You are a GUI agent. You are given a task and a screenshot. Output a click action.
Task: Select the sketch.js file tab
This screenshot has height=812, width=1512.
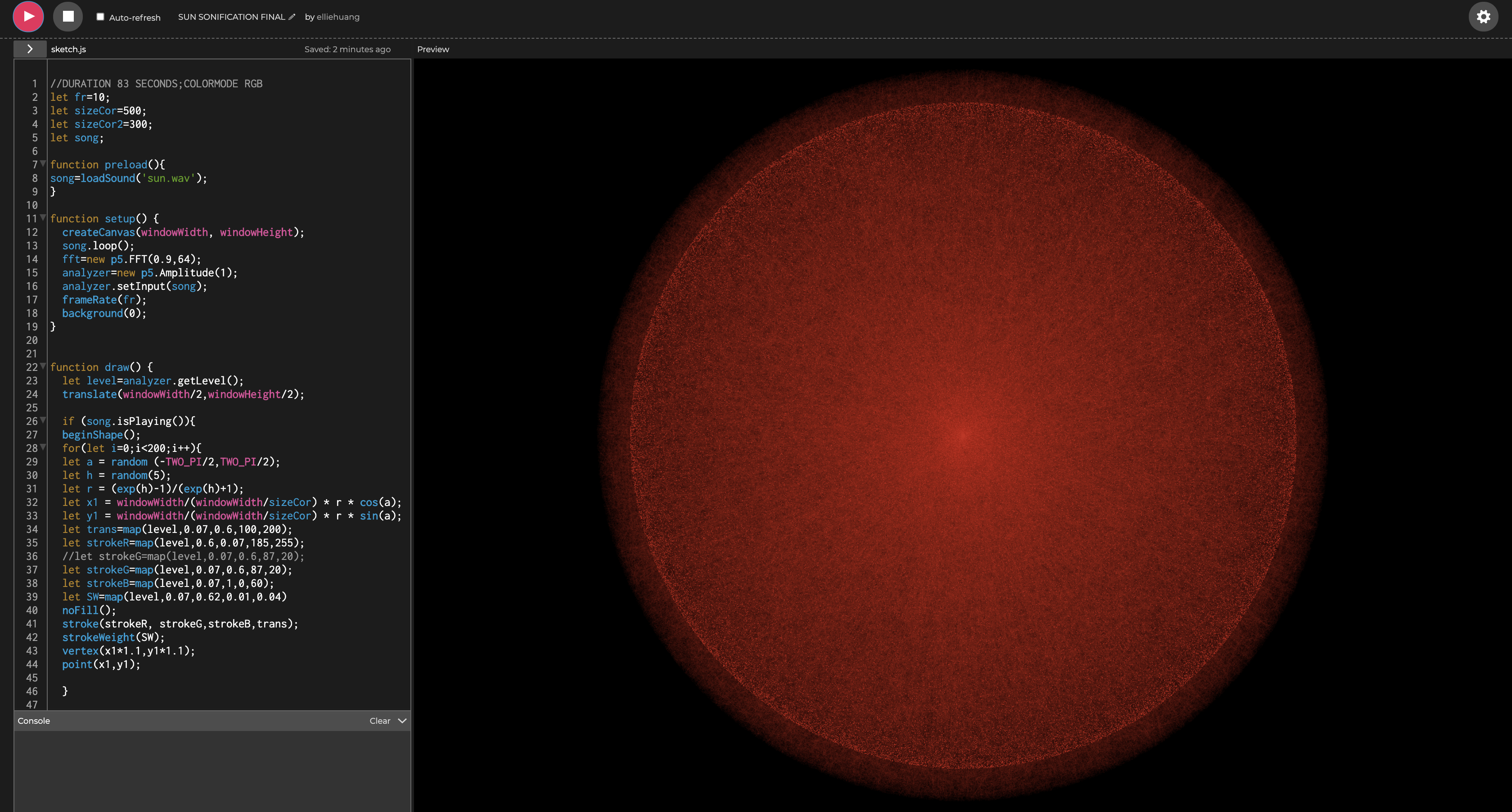[x=68, y=50]
